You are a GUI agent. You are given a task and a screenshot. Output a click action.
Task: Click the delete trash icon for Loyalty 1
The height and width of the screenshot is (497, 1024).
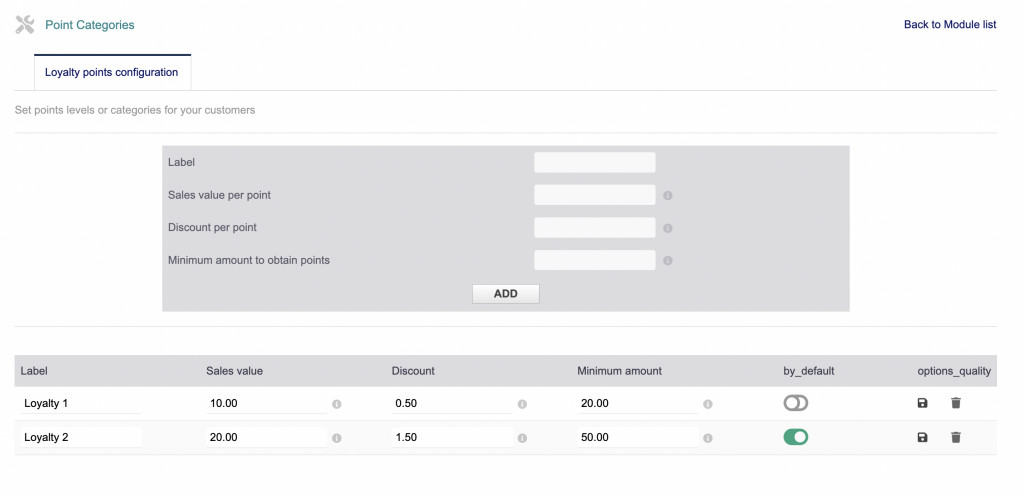click(956, 403)
